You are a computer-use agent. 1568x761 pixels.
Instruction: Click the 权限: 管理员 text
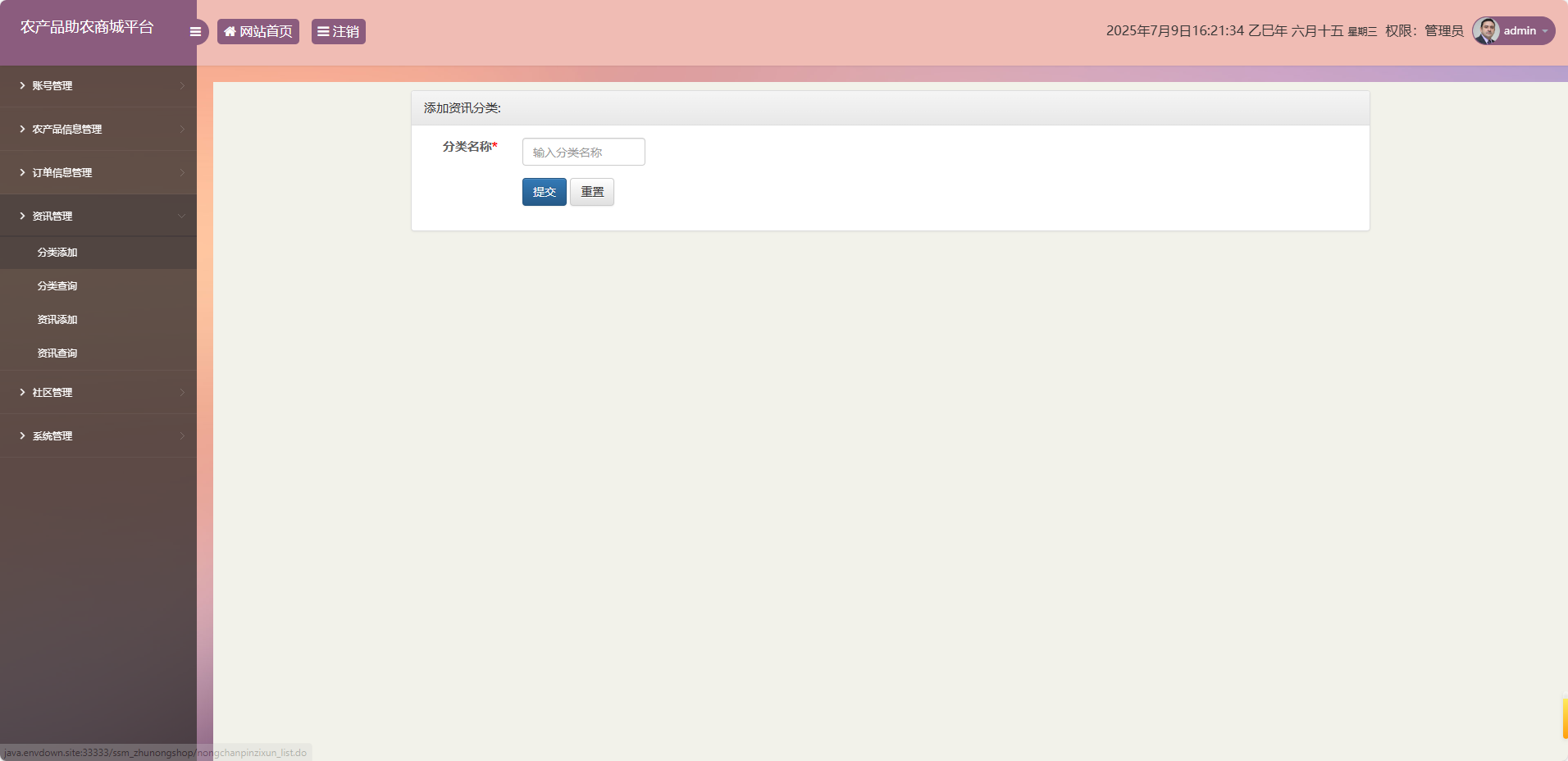point(1424,31)
